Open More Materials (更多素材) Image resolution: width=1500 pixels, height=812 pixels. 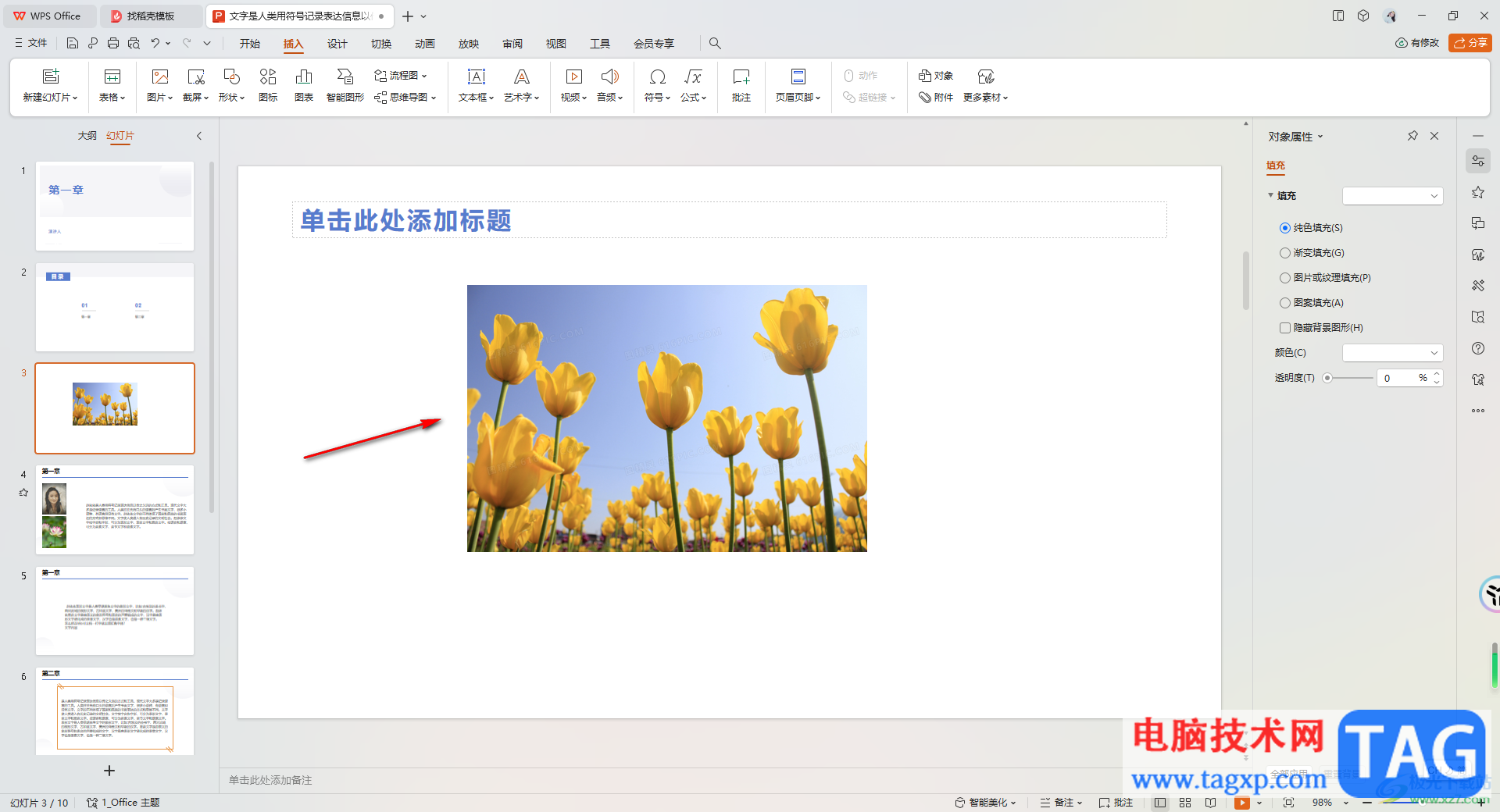[x=986, y=85]
